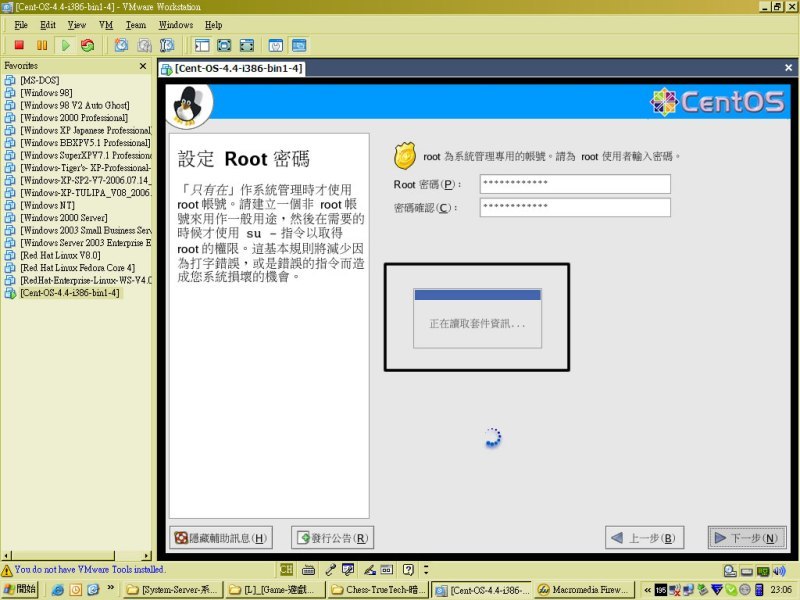The image size is (800, 600).
Task: Open the View menu
Action: [77, 25]
